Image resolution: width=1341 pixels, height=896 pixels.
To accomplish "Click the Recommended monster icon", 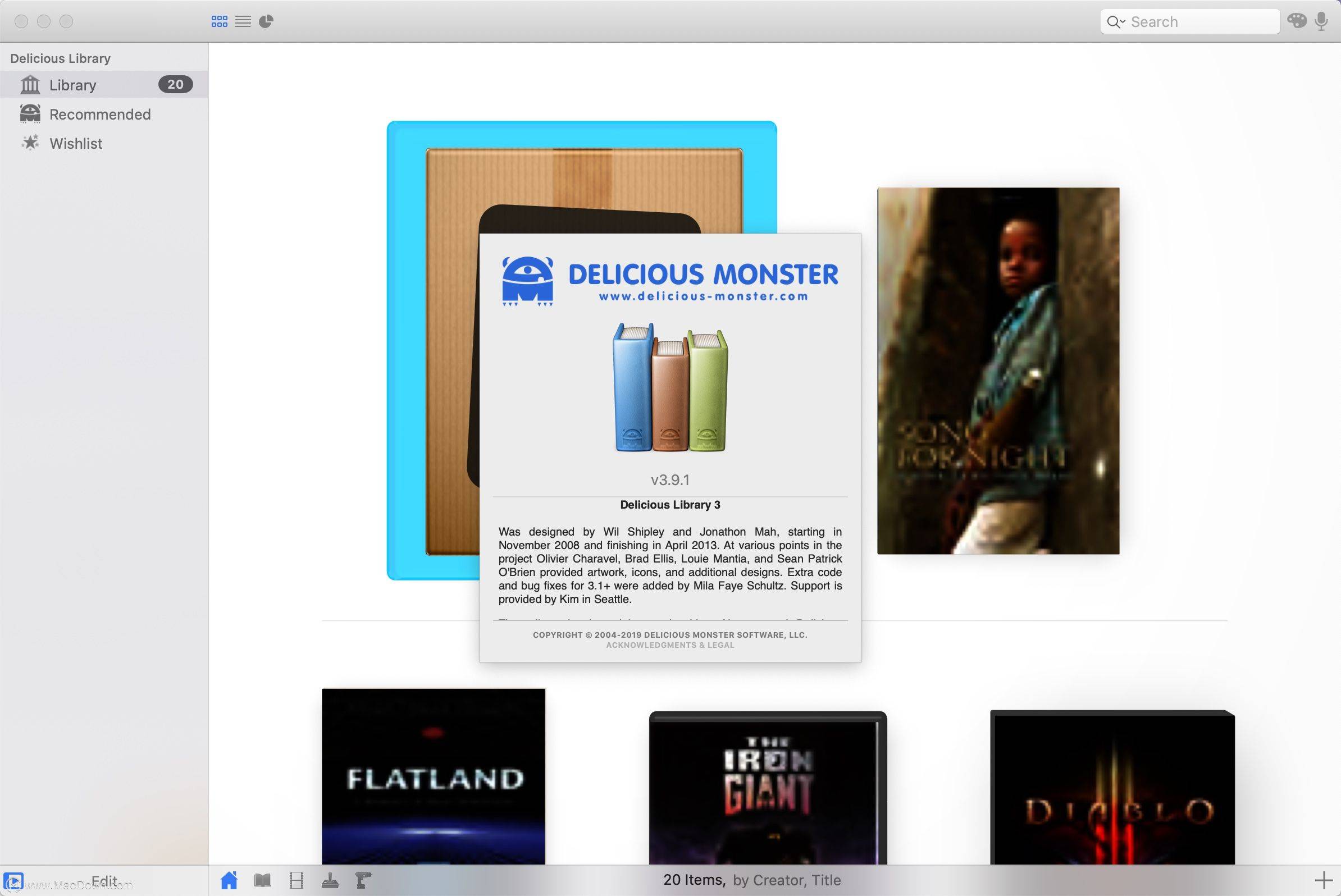I will tap(30, 114).
